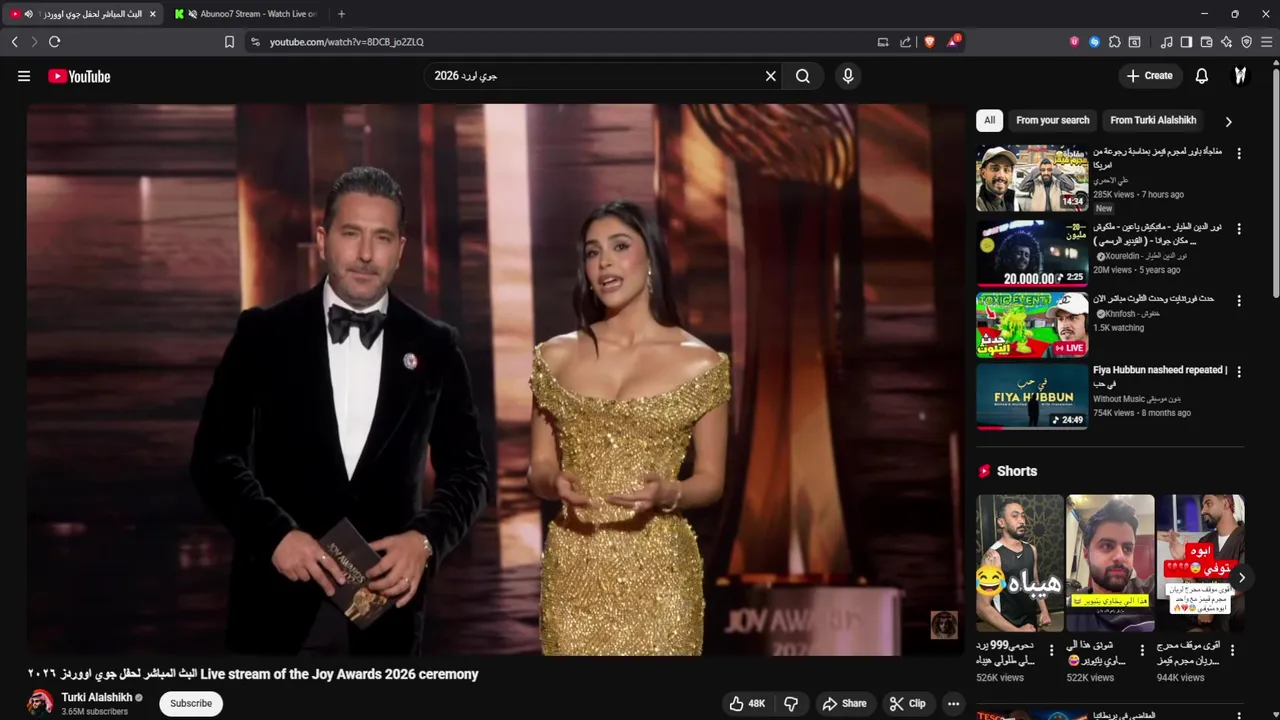This screenshot has width=1280, height=720.
Task: Open Shazam extension icon
Action: [x=1094, y=42]
